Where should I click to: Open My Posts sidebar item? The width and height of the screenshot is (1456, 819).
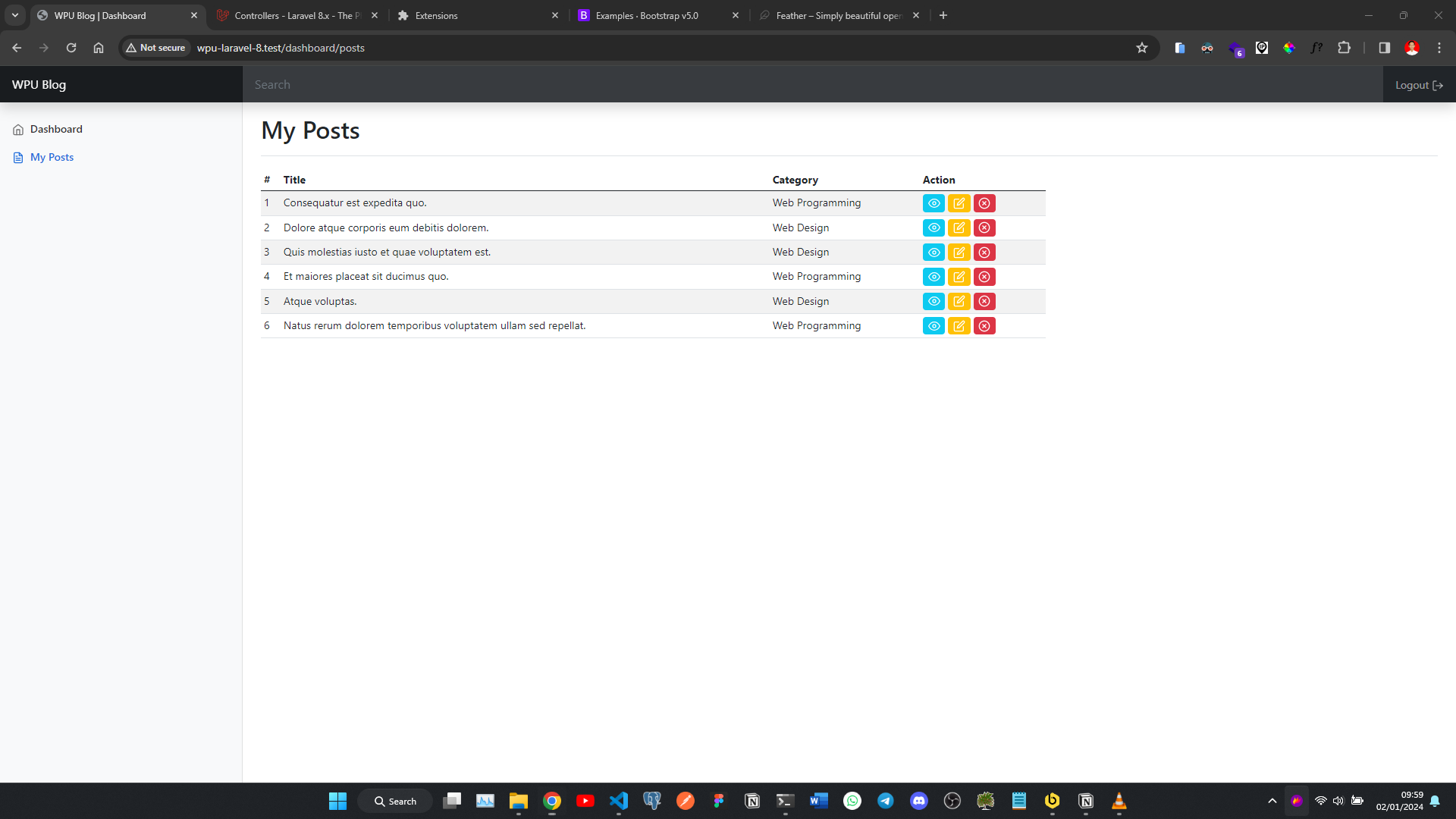(51, 157)
